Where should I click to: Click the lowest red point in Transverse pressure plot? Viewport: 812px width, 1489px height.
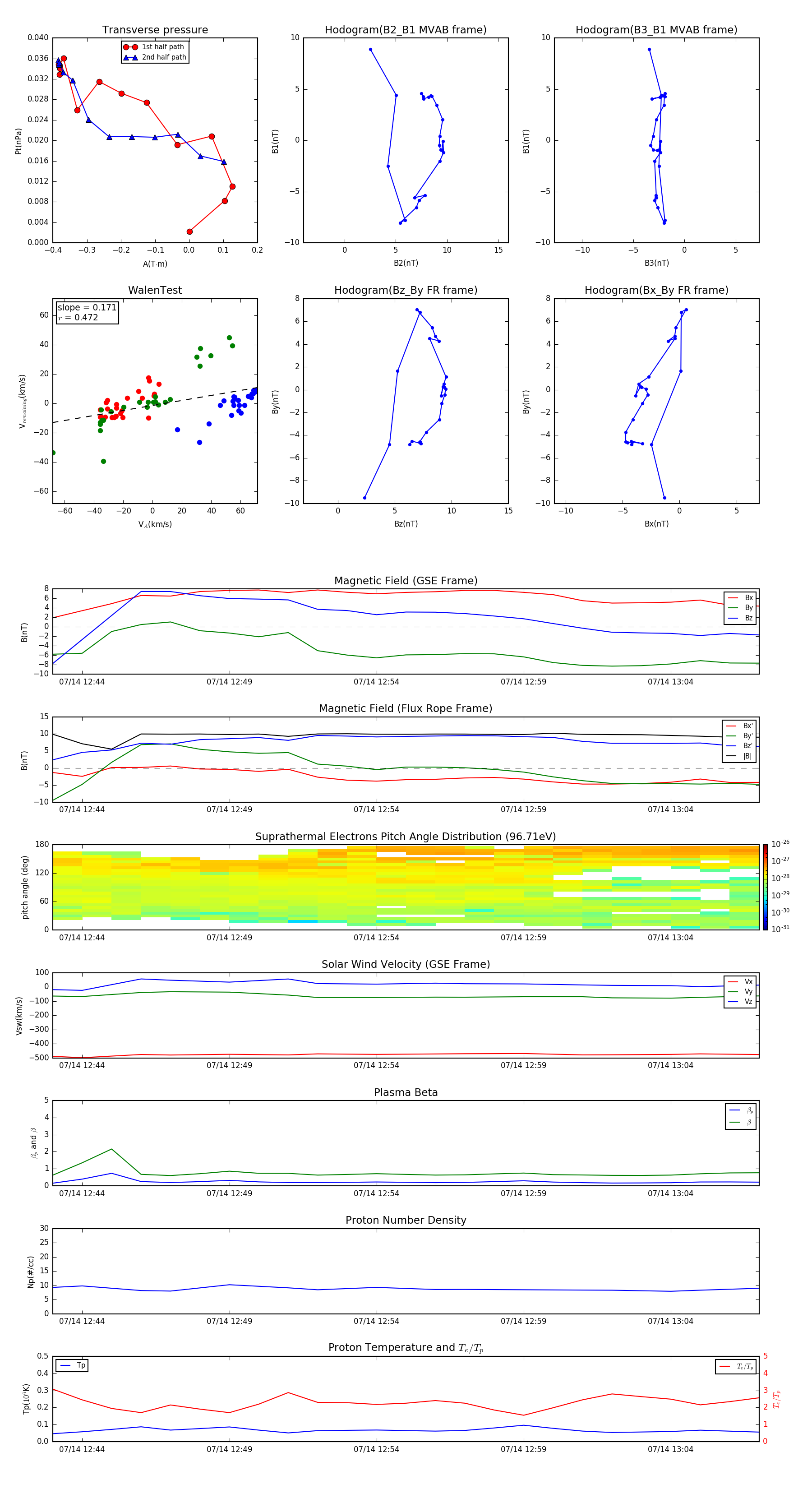click(189, 232)
